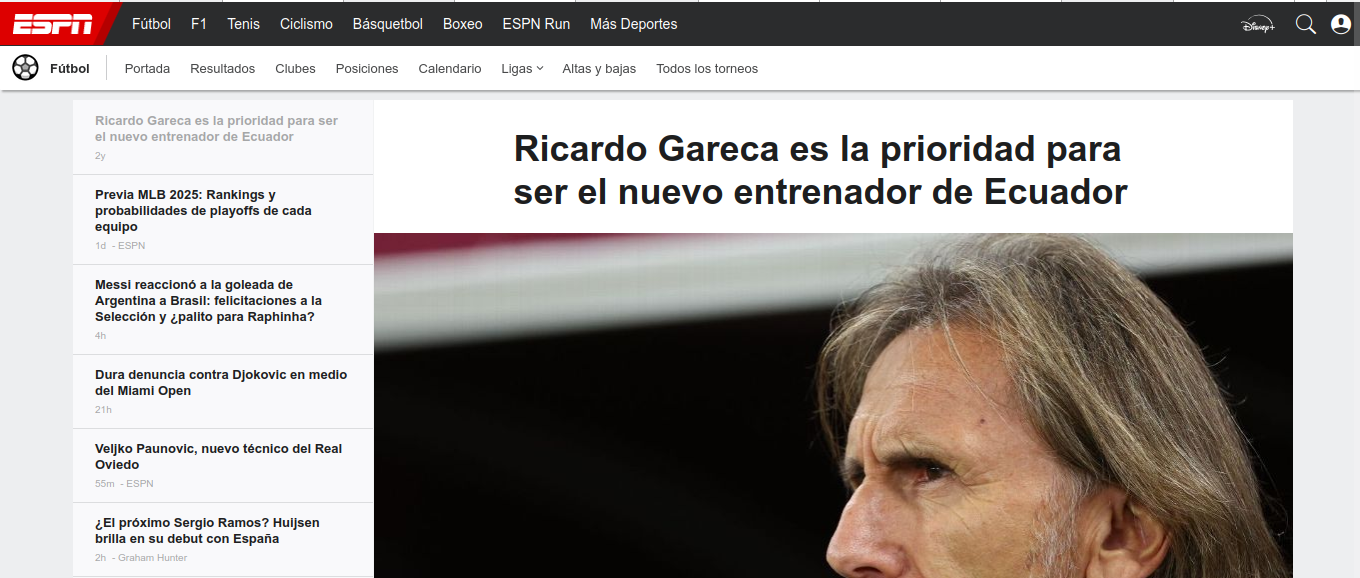
Task: Open Todos los torneos link
Action: pos(707,69)
